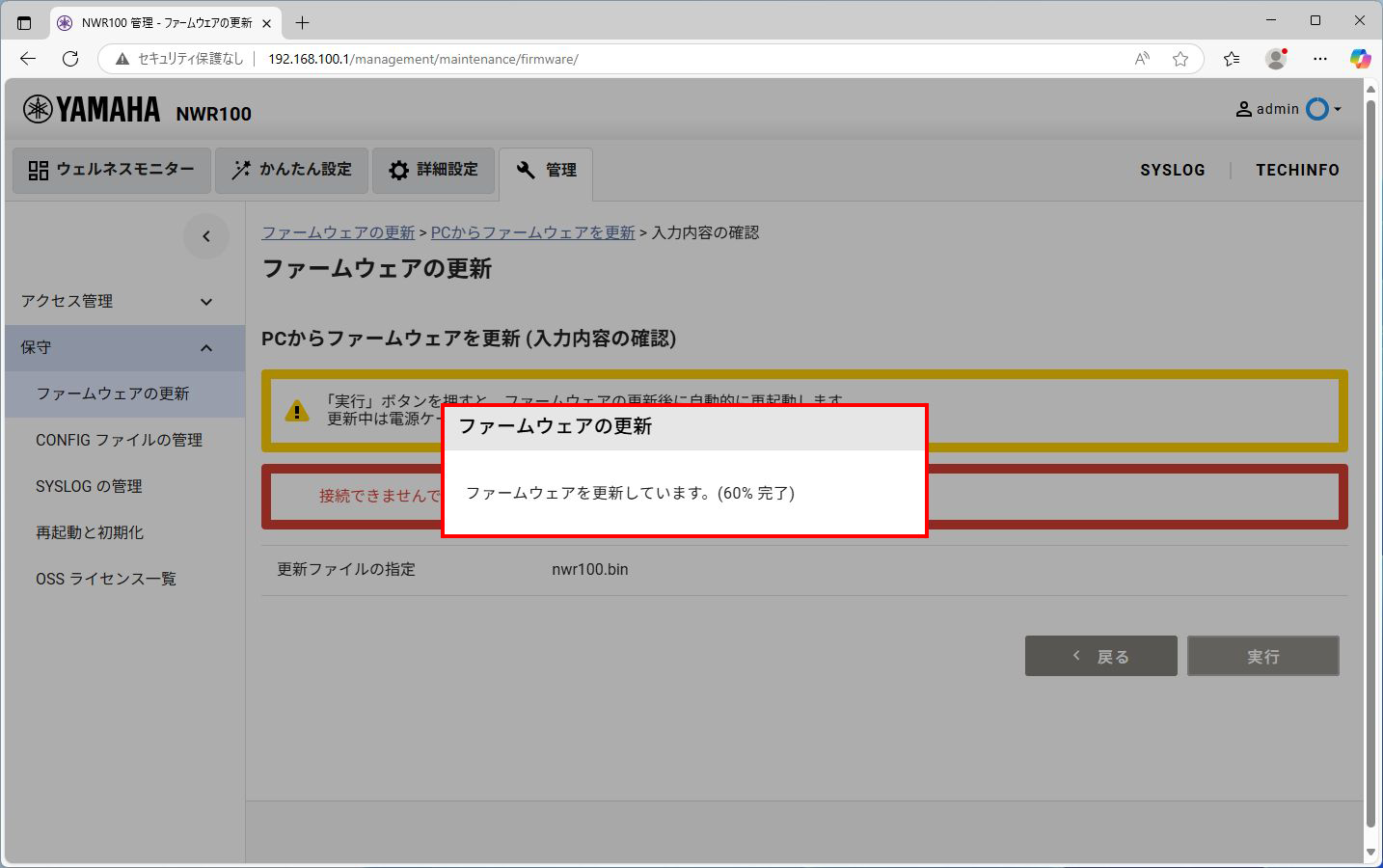
Task: Click the gear icon on 詳細設定
Action: pyautogui.click(x=398, y=170)
